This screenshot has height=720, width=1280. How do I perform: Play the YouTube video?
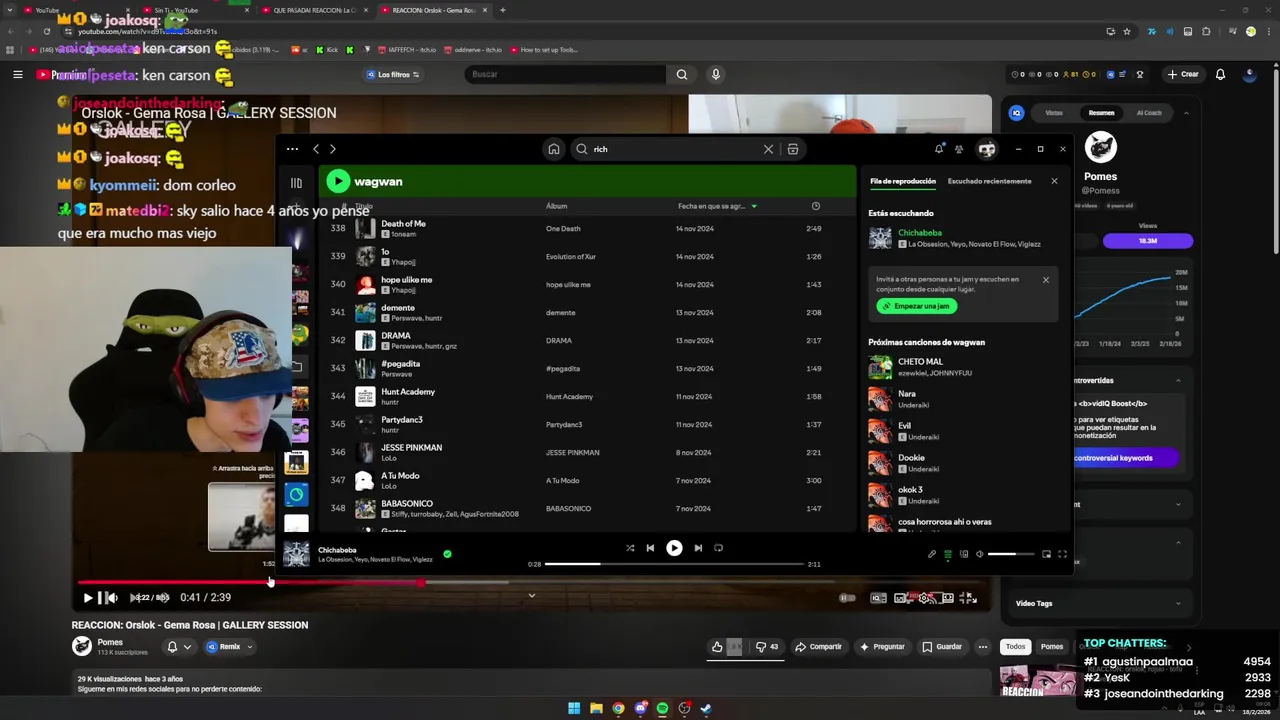click(88, 598)
